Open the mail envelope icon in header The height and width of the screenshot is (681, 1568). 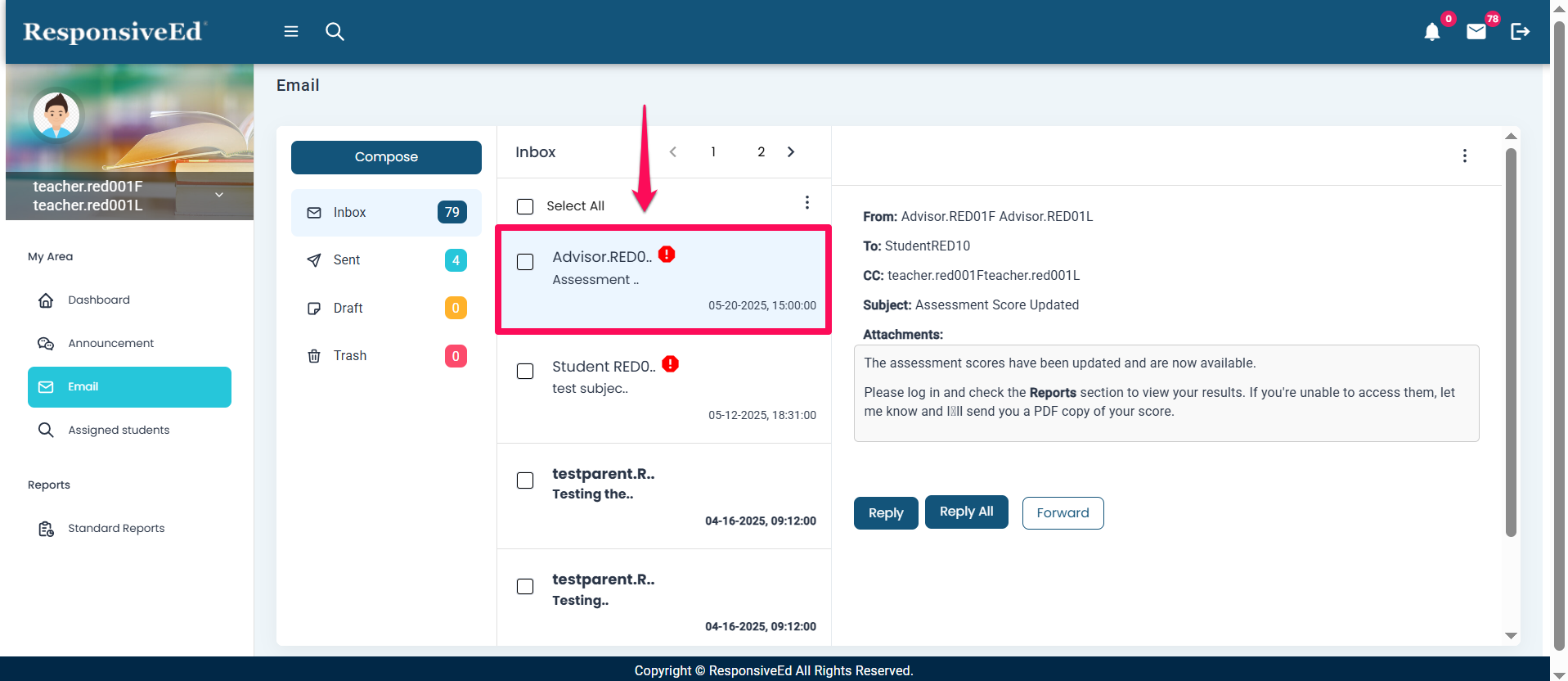click(x=1476, y=32)
